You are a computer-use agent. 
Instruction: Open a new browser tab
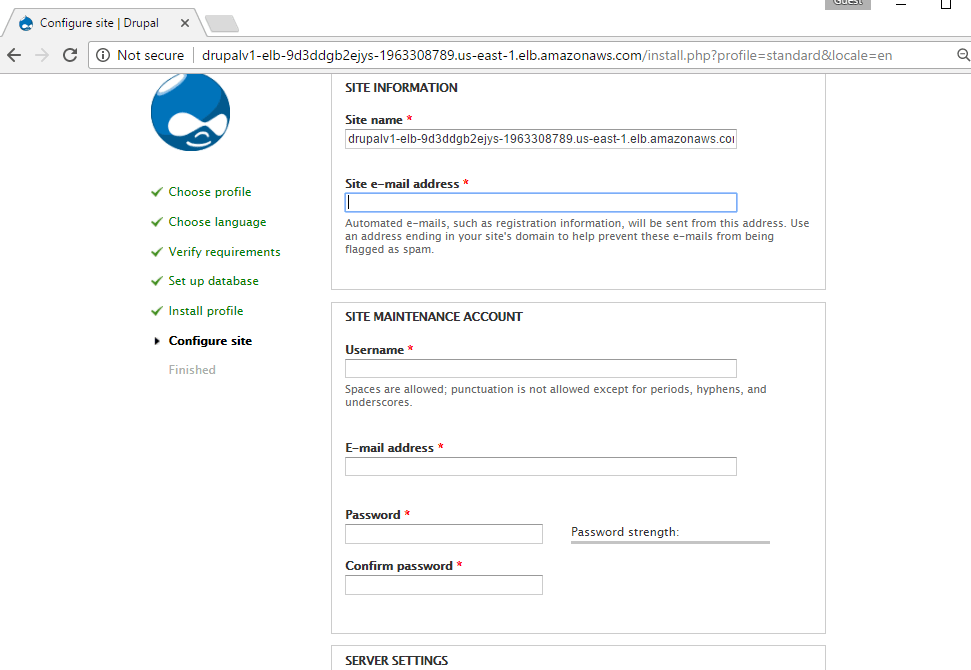pos(221,23)
